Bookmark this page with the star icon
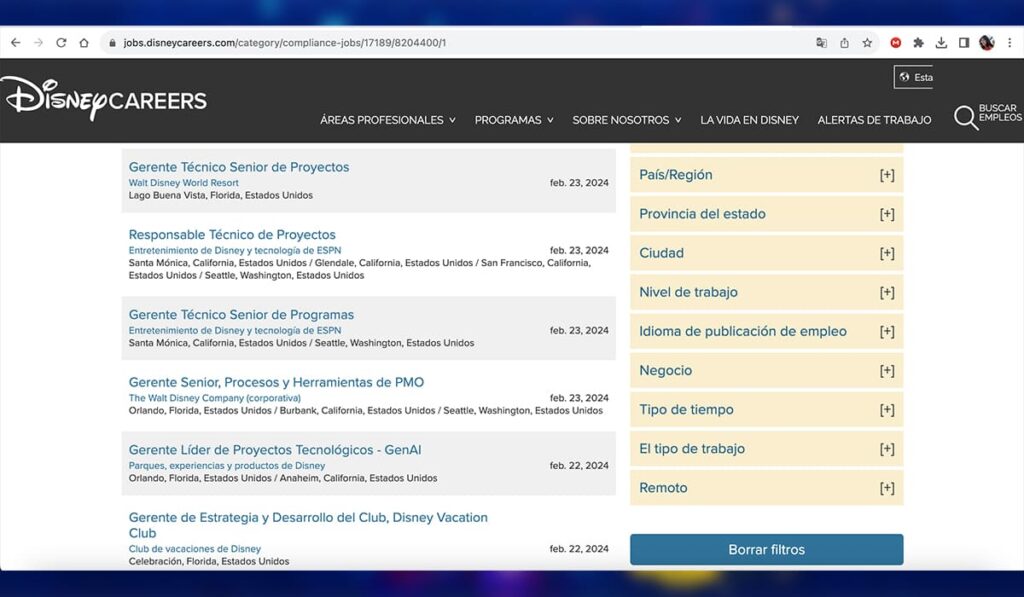 (867, 42)
